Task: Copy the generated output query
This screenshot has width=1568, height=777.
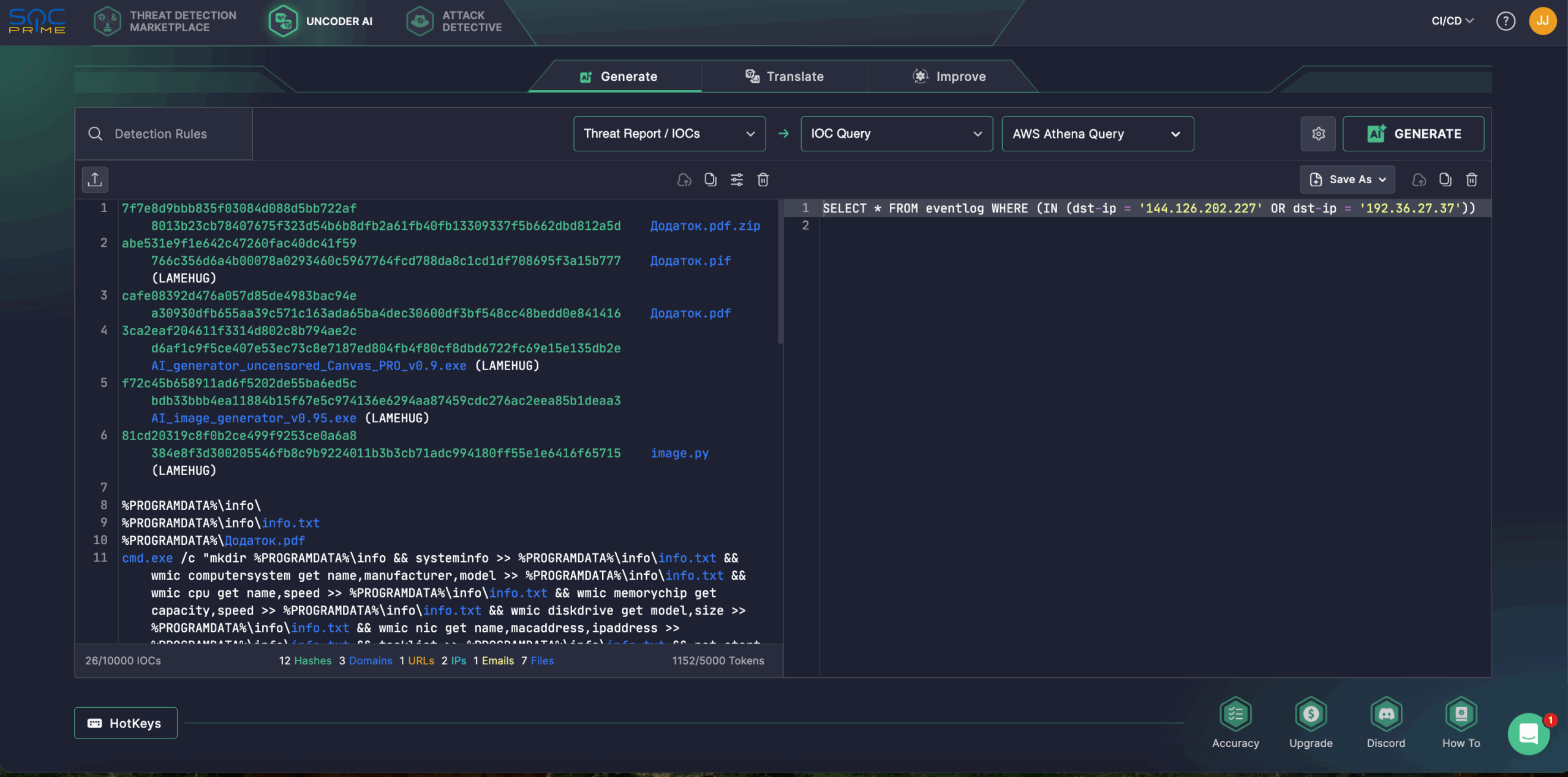Action: click(x=1445, y=180)
